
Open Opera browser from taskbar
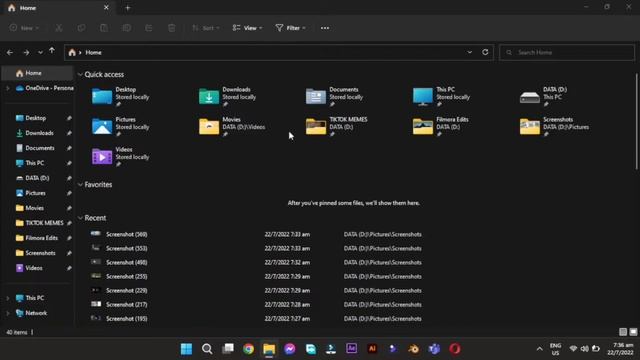coord(455,349)
